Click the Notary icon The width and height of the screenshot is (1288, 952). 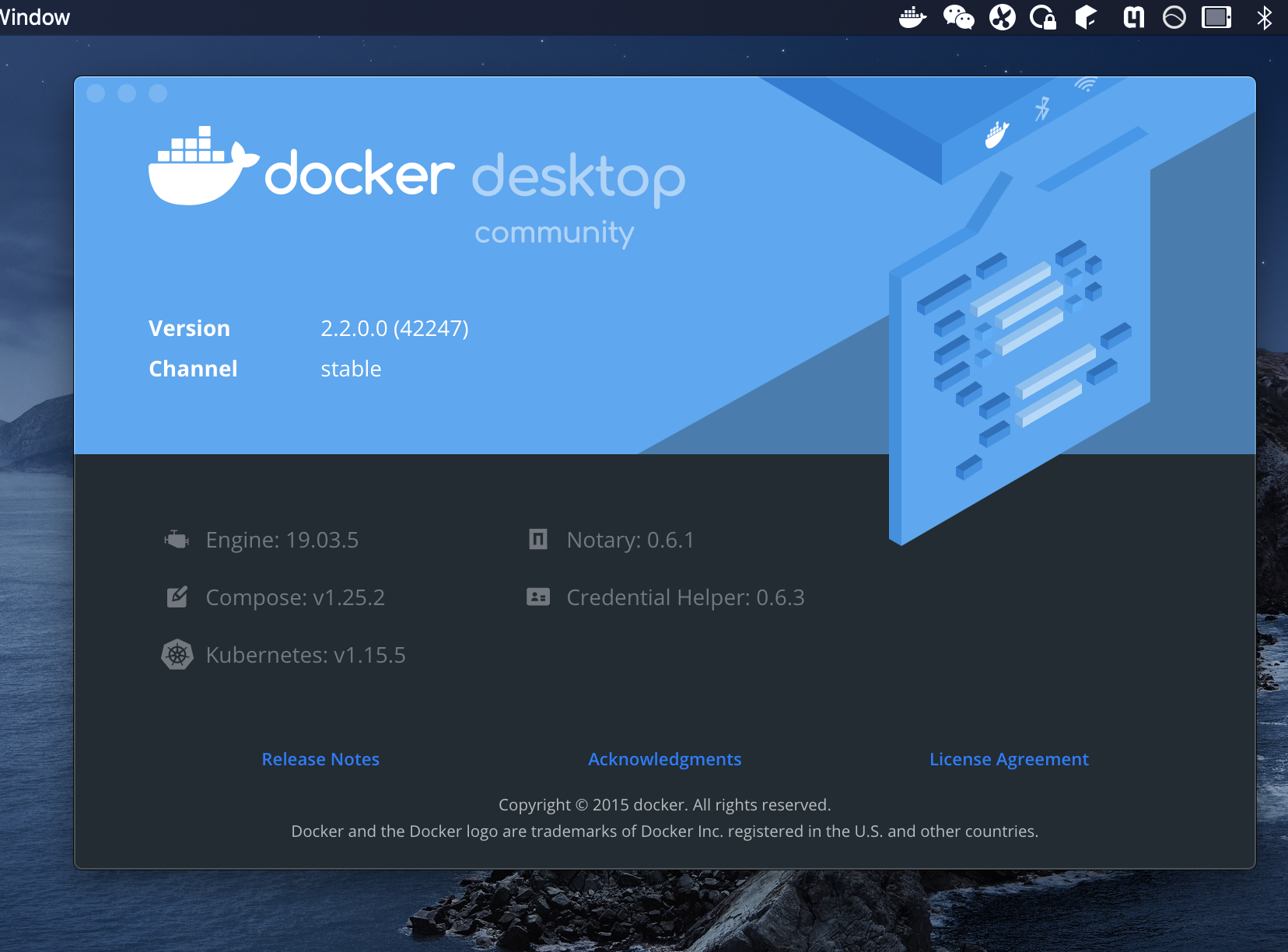538,539
